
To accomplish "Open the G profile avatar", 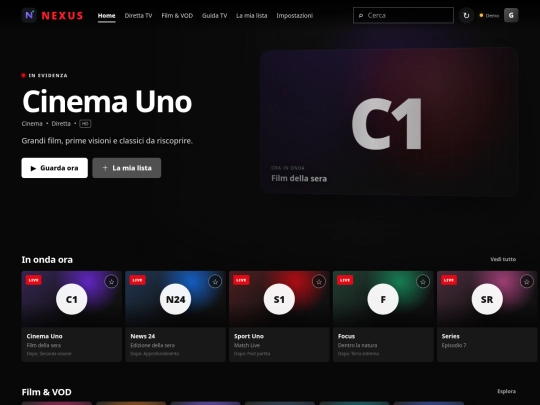I will point(511,15).
